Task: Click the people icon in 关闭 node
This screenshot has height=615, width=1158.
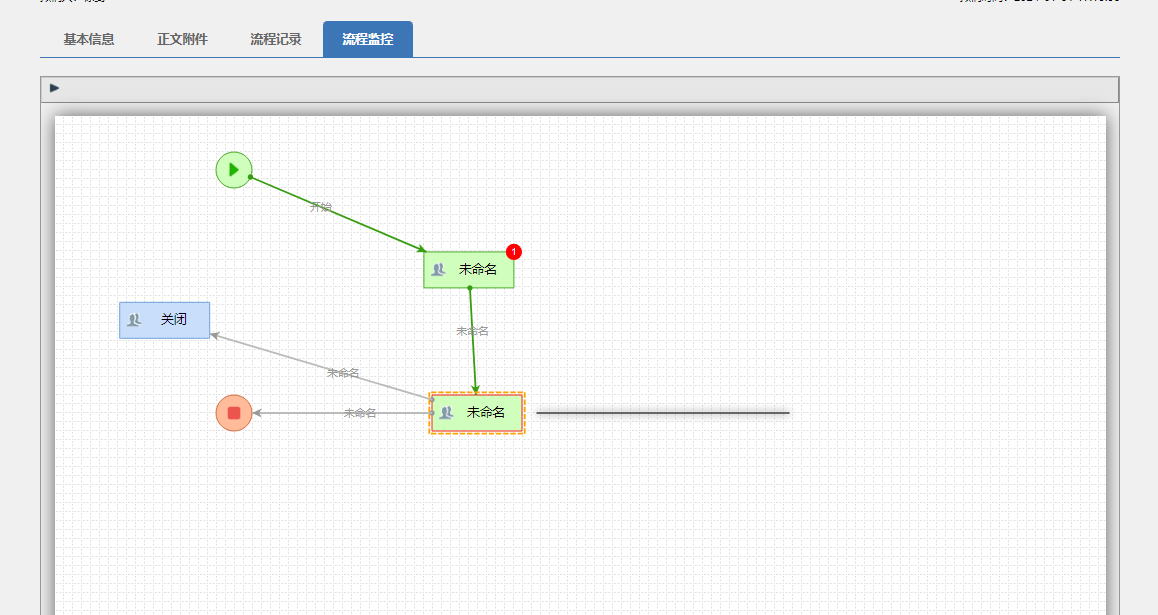Action: click(134, 320)
